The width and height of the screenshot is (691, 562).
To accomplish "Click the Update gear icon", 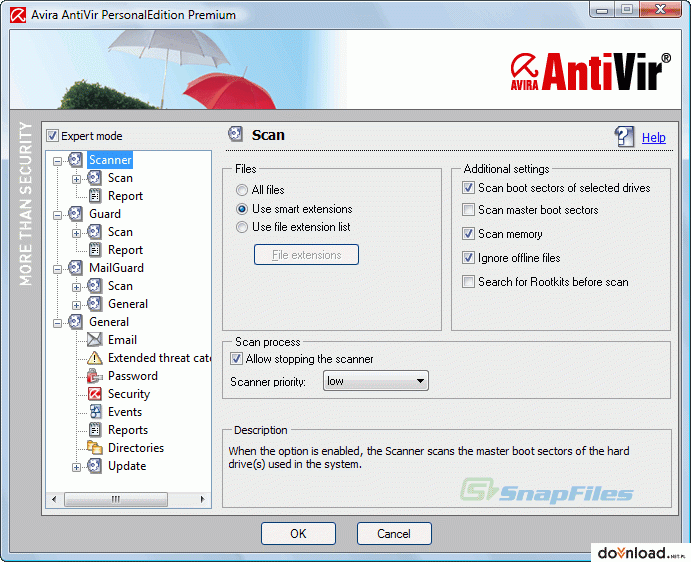I will [94, 466].
